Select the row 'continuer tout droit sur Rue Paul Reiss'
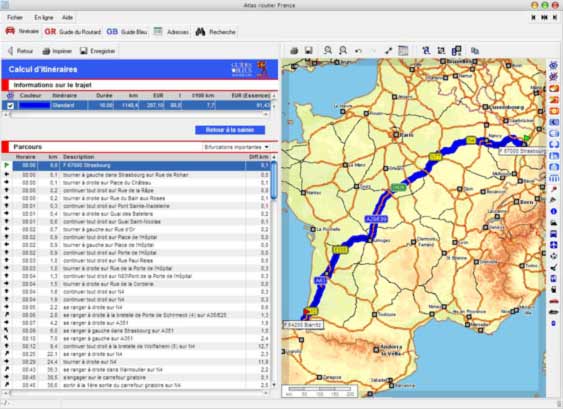The width and height of the screenshot is (563, 409). tap(142, 260)
